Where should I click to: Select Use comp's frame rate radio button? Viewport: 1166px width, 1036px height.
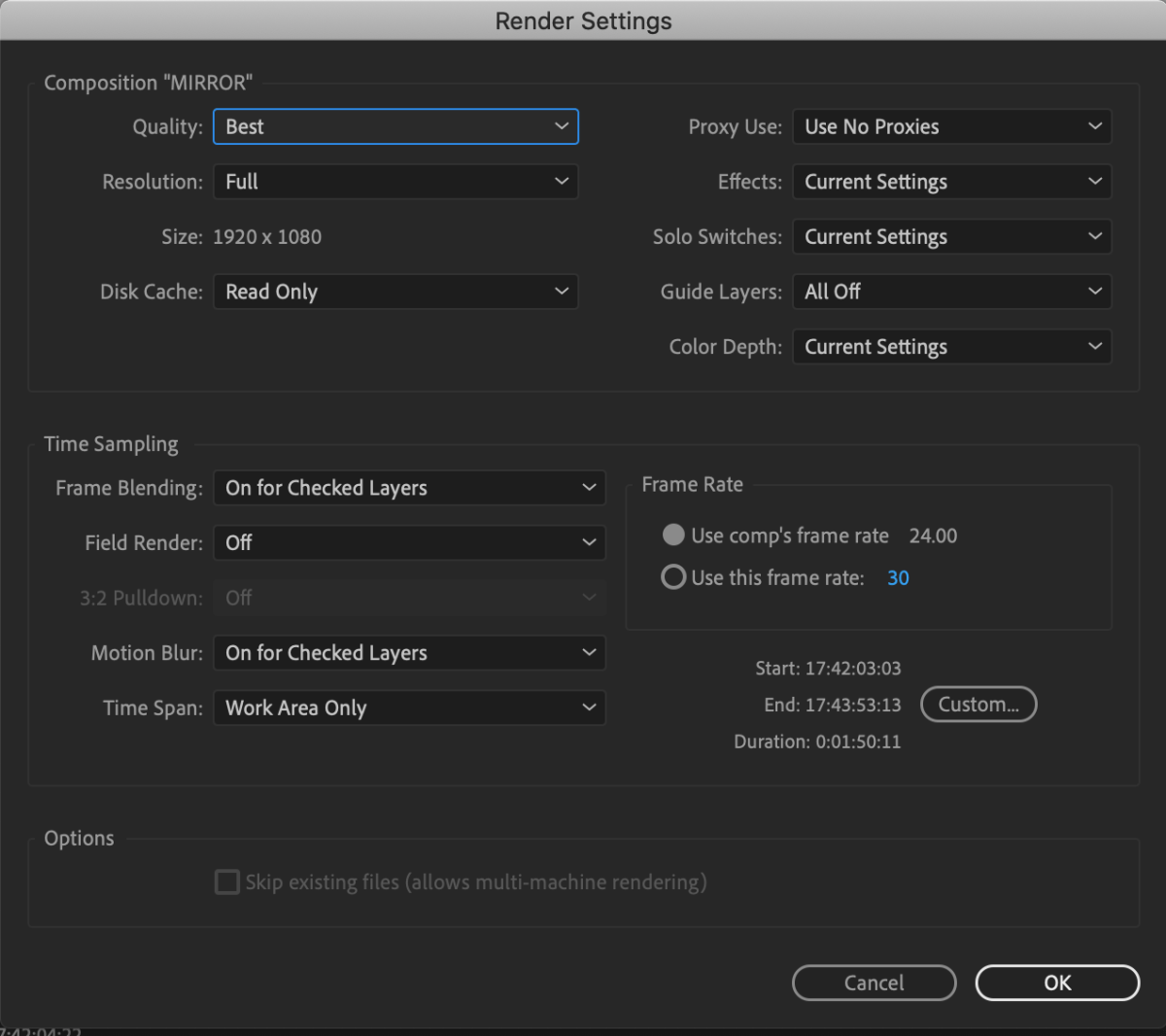673,535
